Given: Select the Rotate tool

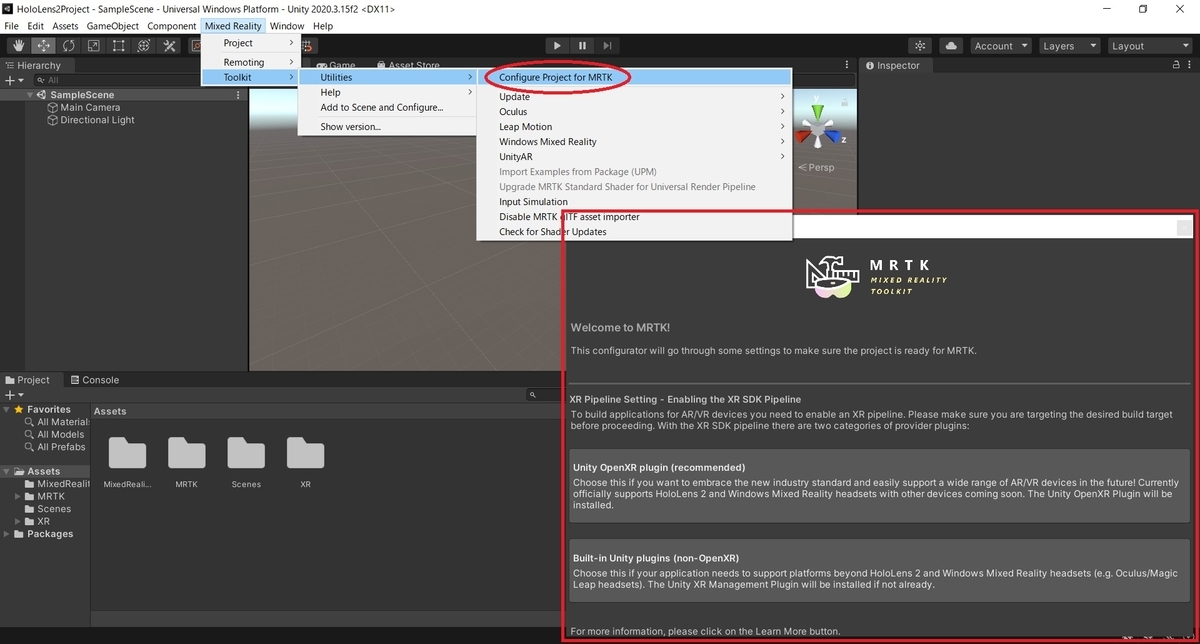Looking at the screenshot, I should click(x=69, y=45).
